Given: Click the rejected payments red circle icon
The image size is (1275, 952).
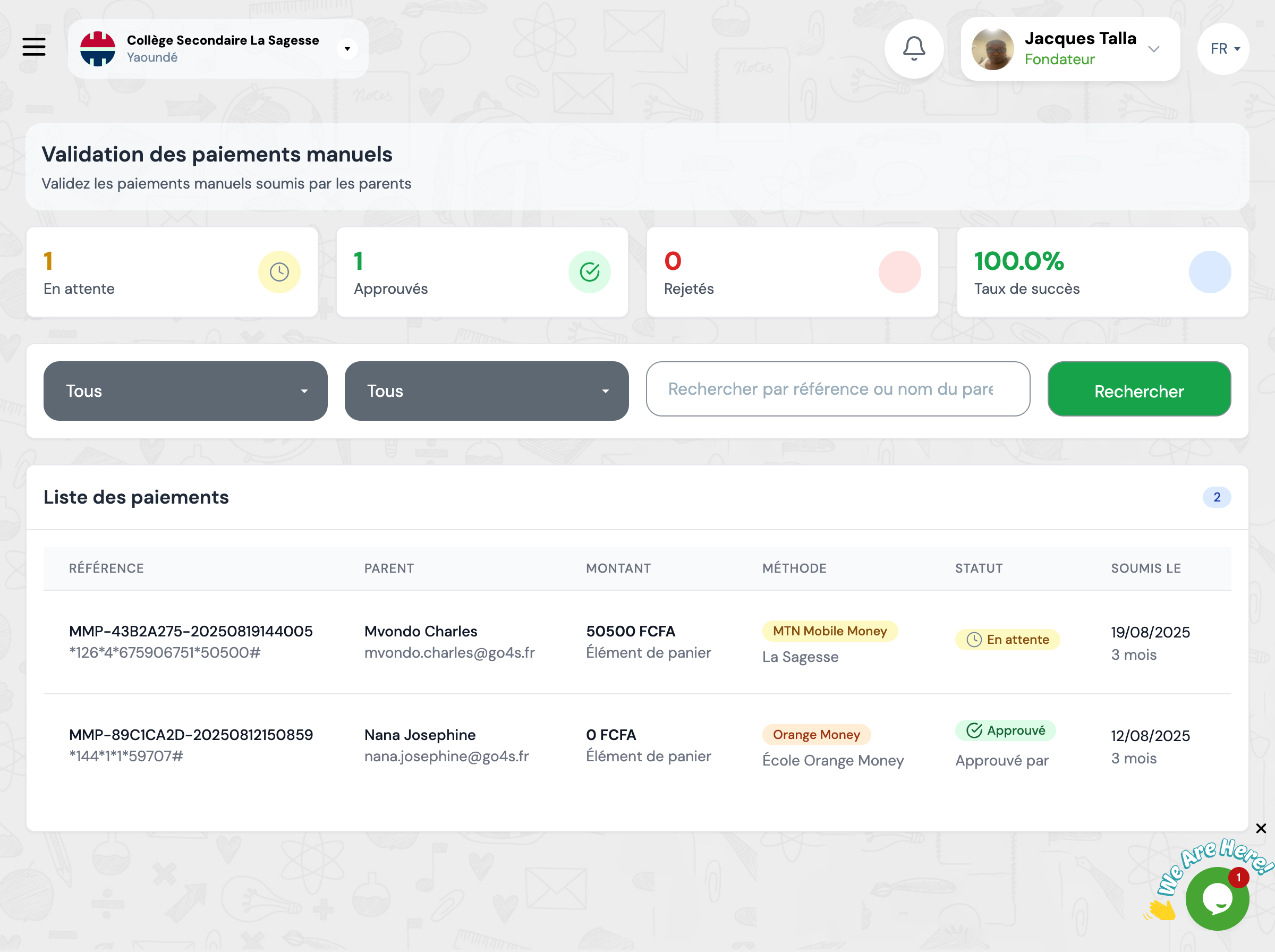Looking at the screenshot, I should coord(899,271).
